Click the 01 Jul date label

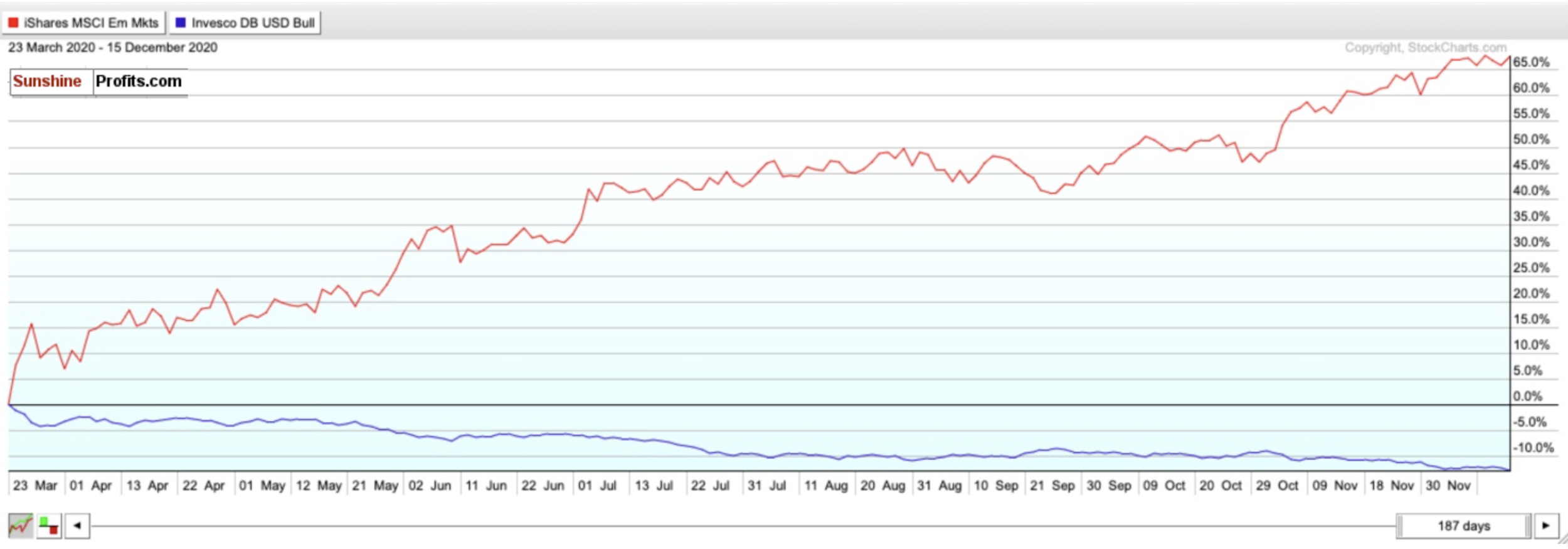point(596,486)
